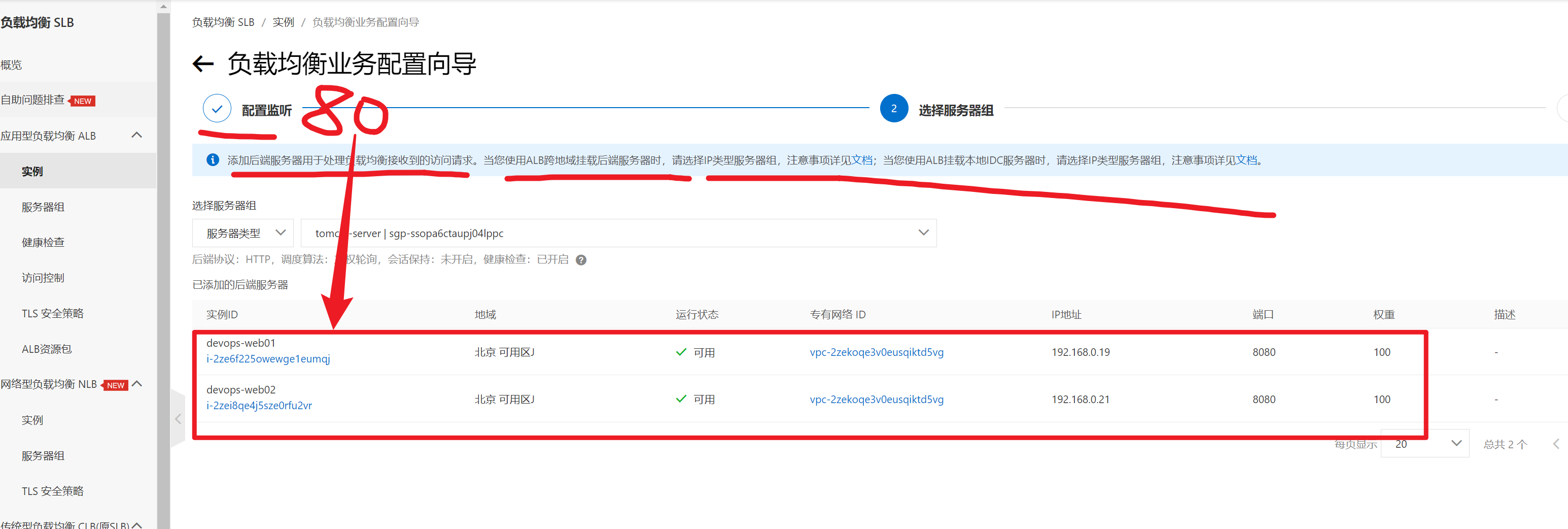Click the 实例 breadcrumb link
This screenshot has width=1568, height=529.
[x=283, y=22]
